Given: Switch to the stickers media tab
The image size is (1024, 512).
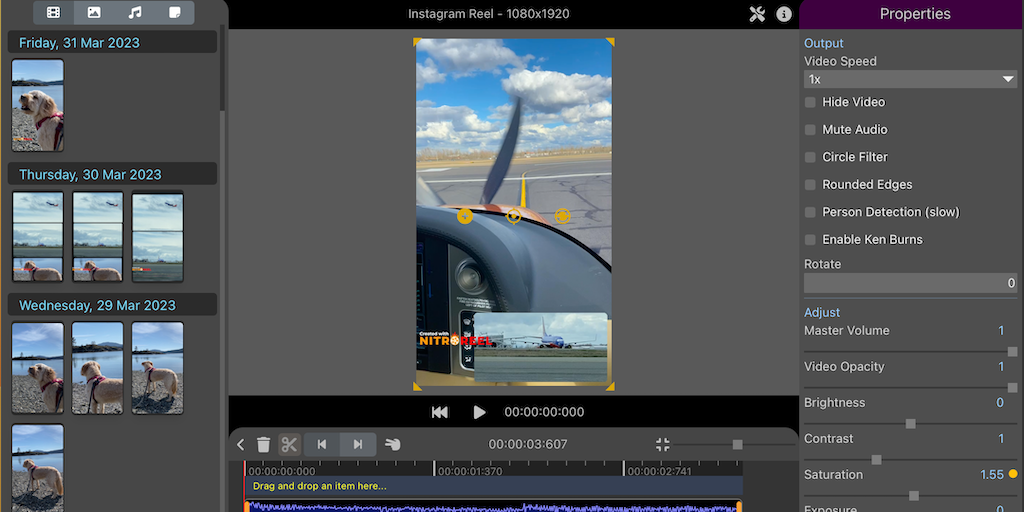Looking at the screenshot, I should click(174, 12).
